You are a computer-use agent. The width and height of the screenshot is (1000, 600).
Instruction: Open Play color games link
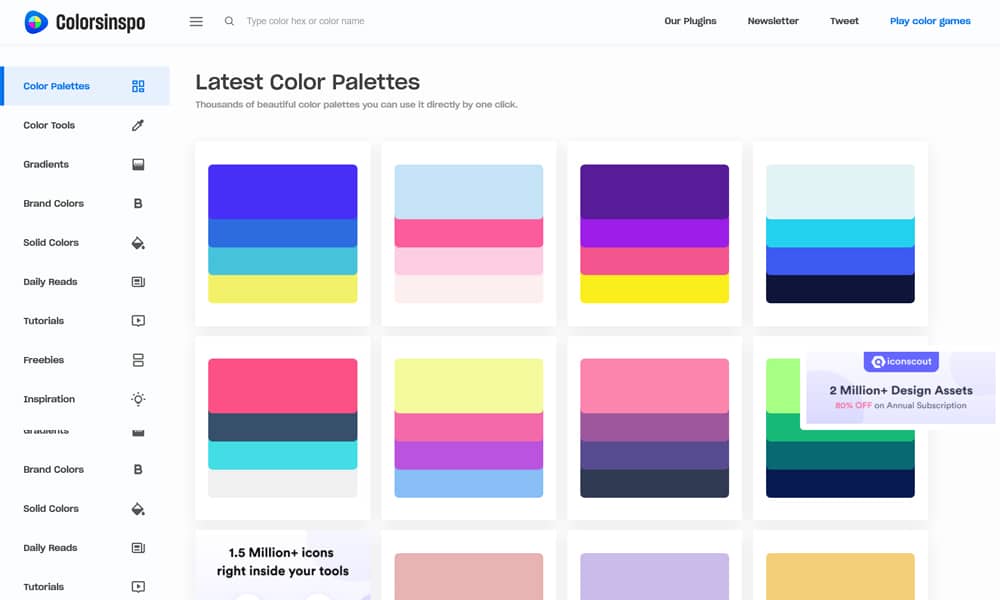click(930, 21)
